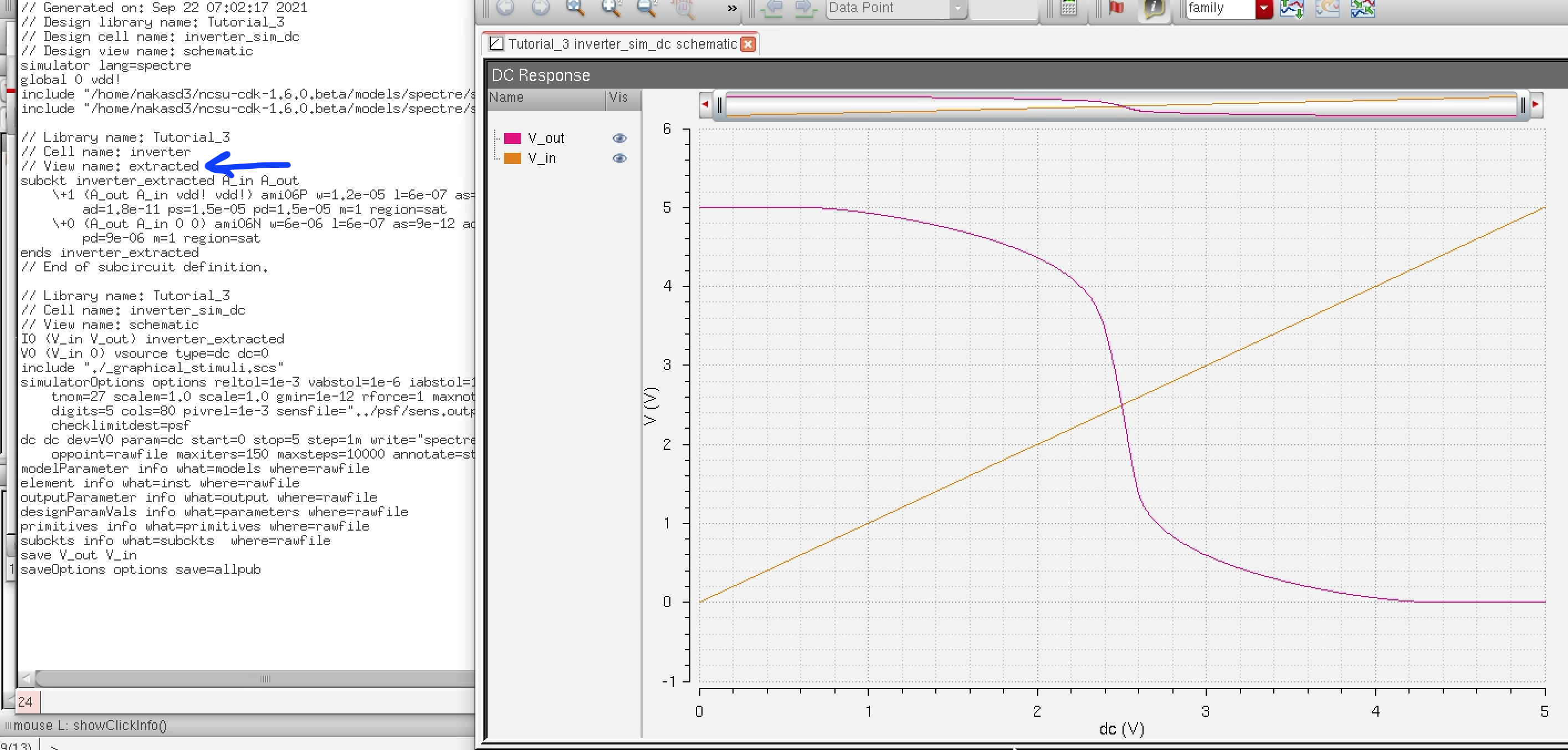Click the DC Response title bar
This screenshot has width=1568, height=750.
point(1027,75)
